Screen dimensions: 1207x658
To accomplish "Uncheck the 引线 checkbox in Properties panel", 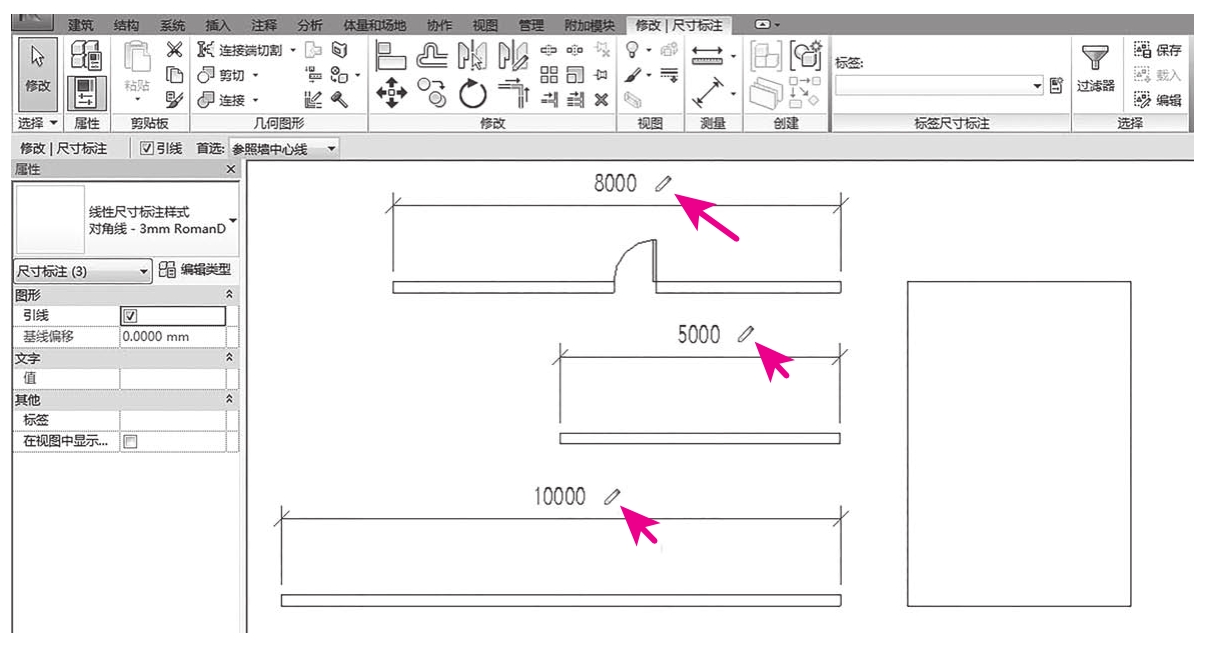I will click(129, 316).
